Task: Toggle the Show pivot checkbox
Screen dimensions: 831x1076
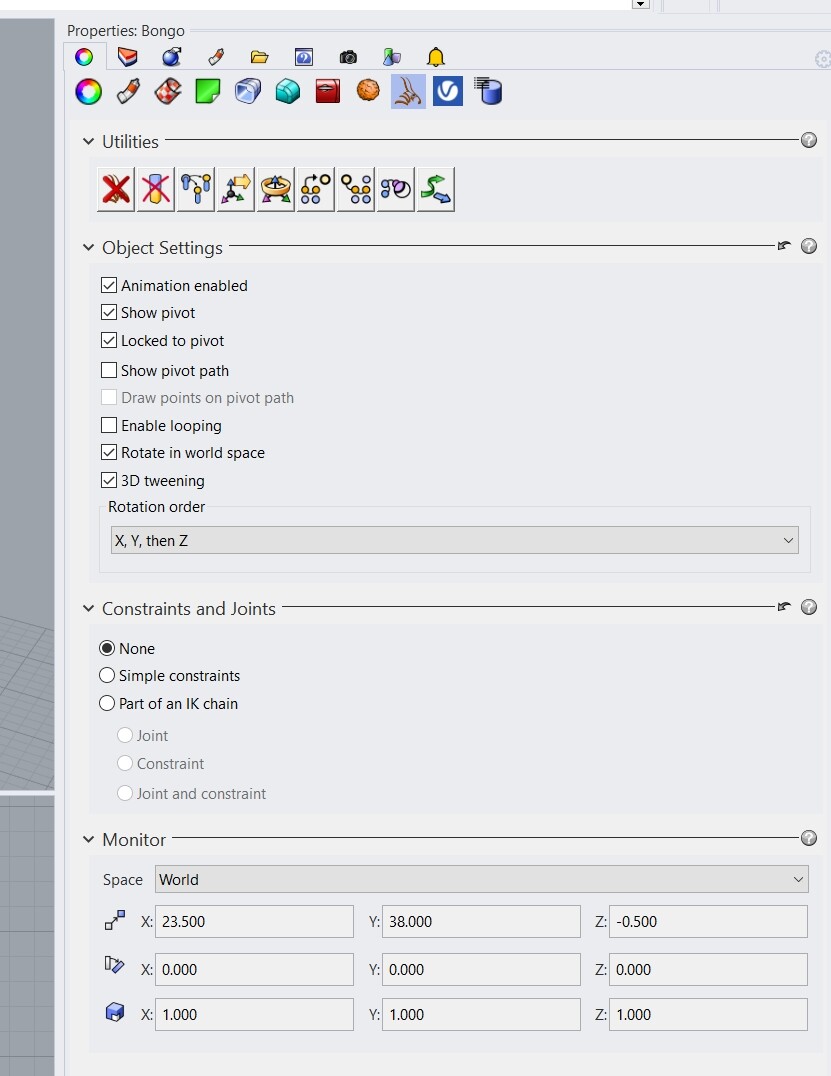Action: [x=108, y=312]
